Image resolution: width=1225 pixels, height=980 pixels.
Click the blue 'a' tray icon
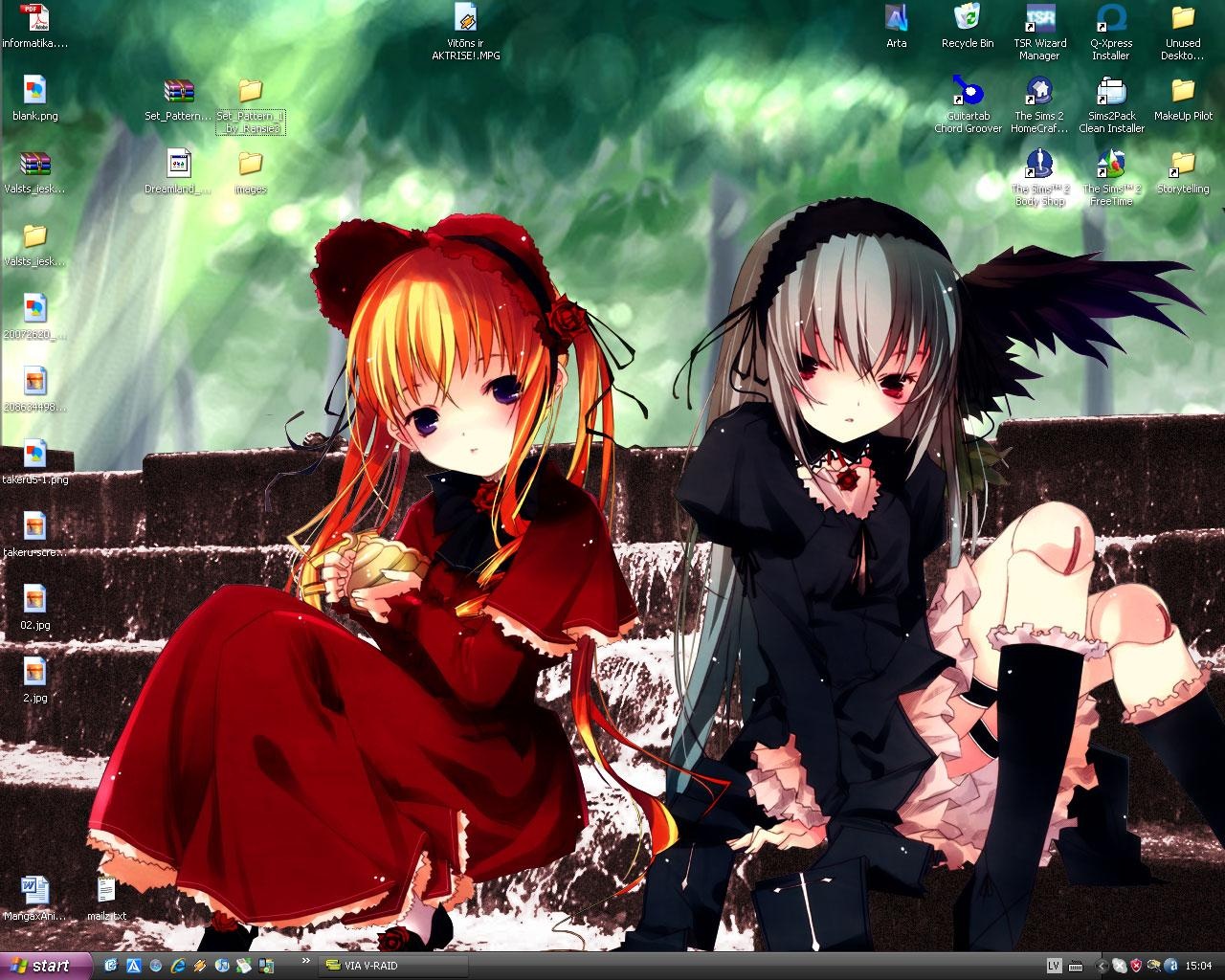(1171, 966)
